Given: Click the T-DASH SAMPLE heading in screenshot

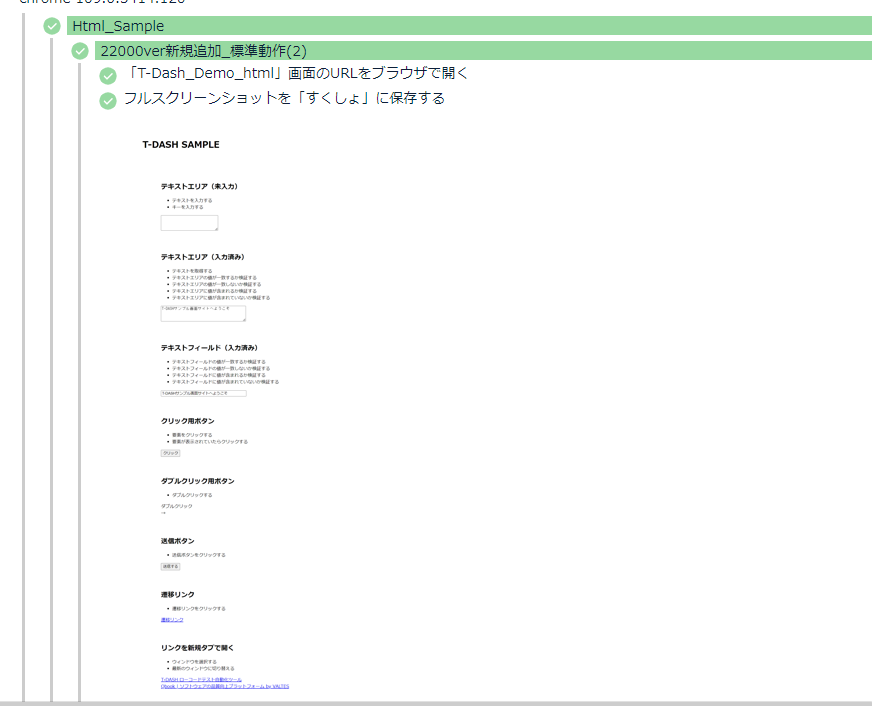Looking at the screenshot, I should click(181, 145).
